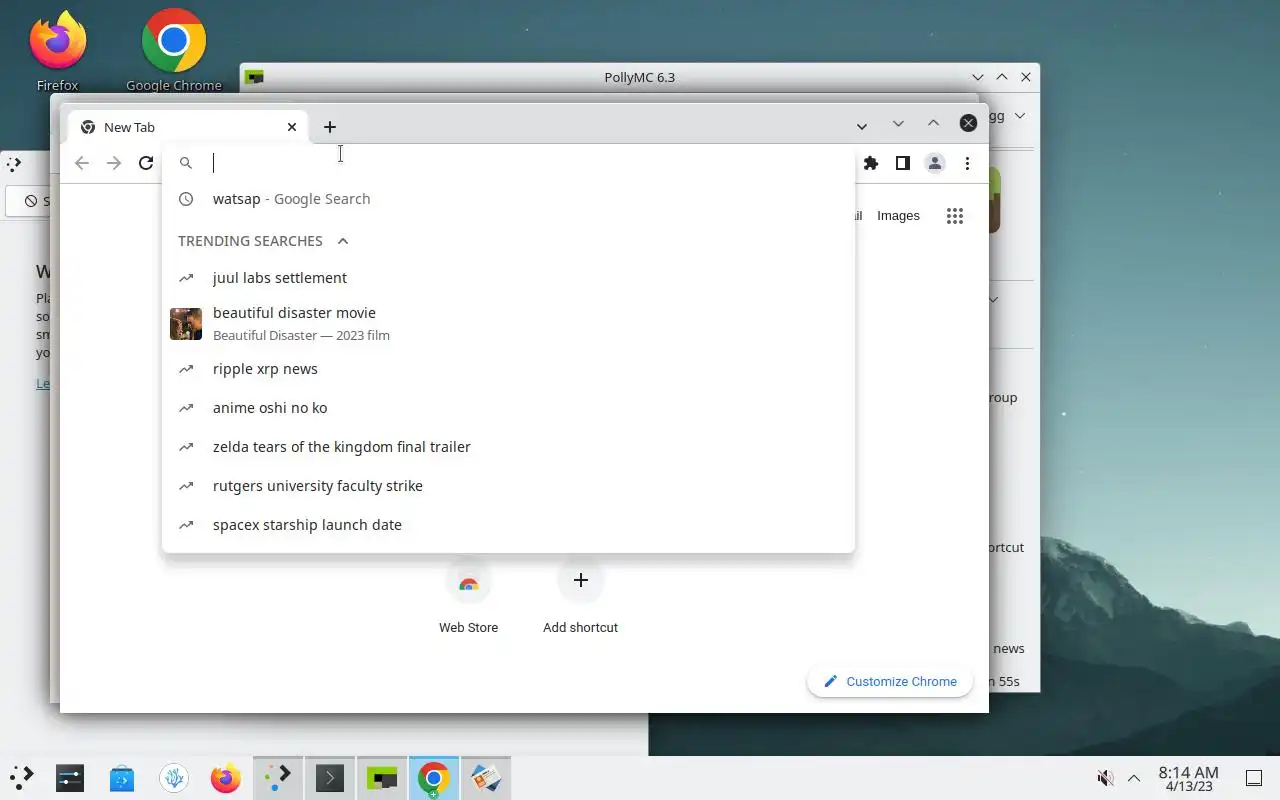The image size is (1280, 800).
Task: Open System Settings from the taskbar
Action: 70,778
